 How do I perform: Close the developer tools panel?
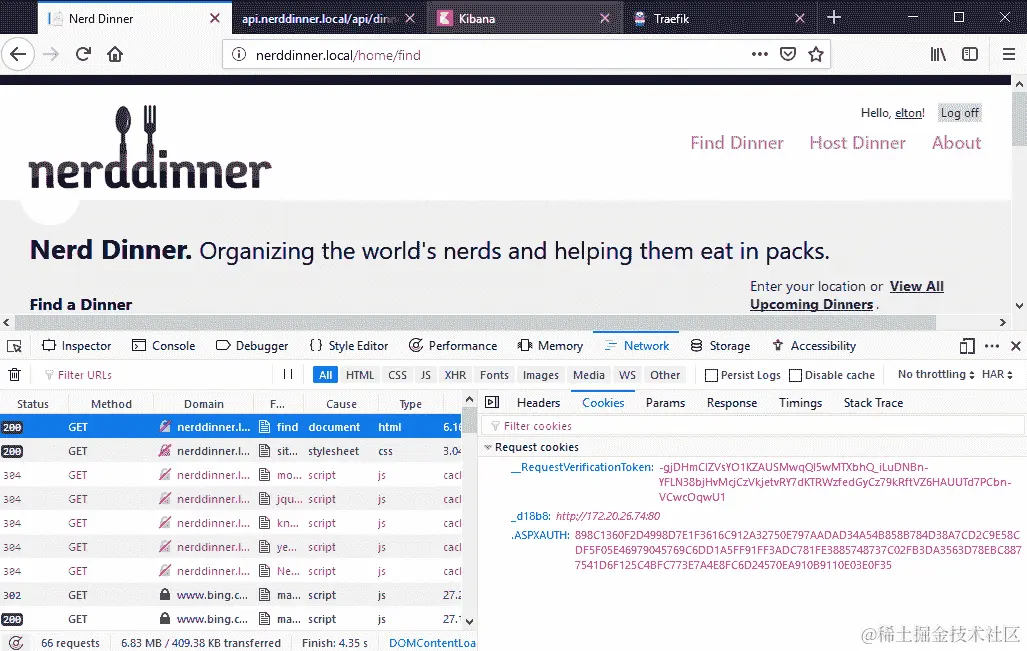[1016, 346]
